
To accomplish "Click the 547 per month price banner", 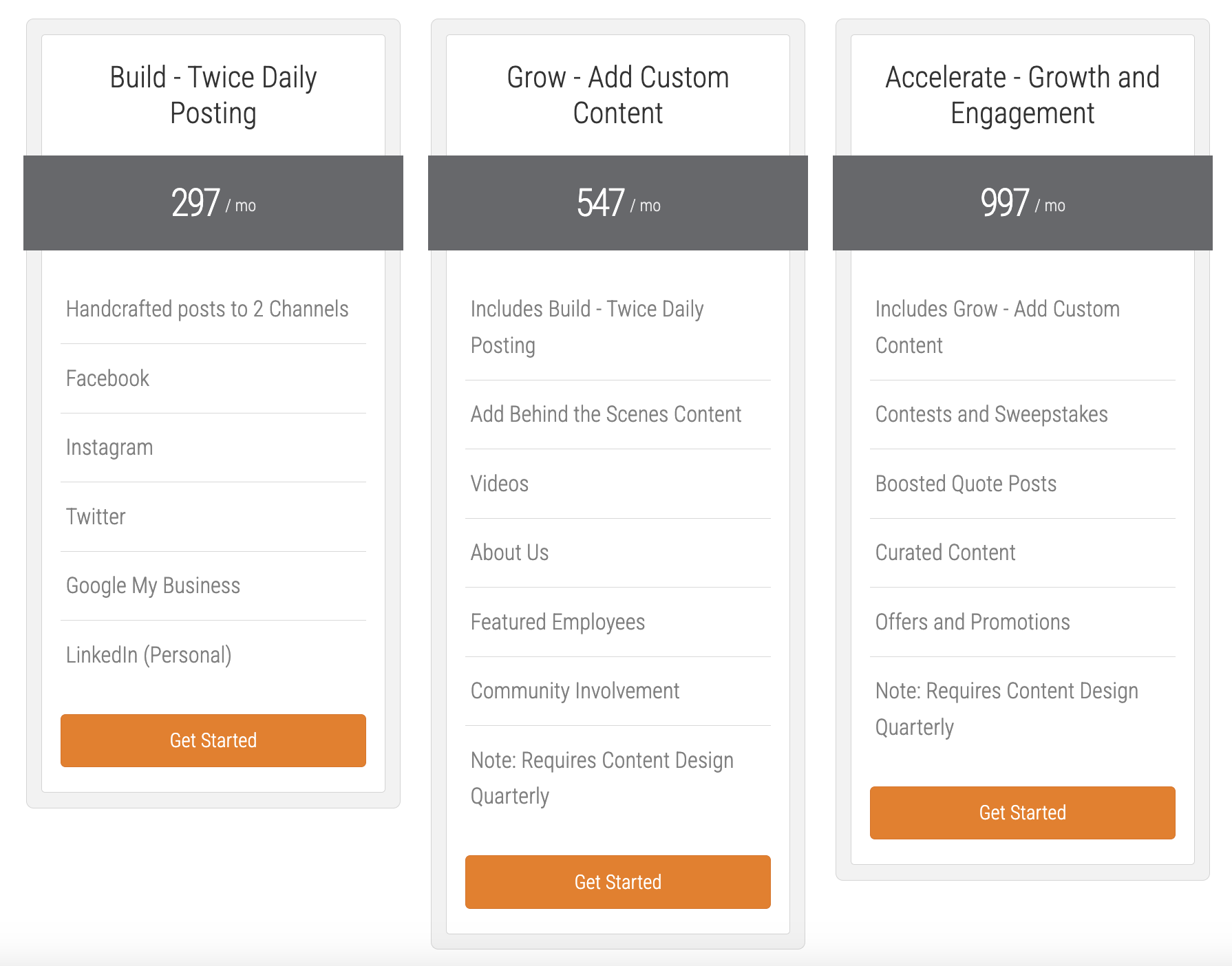I will coord(617,202).
